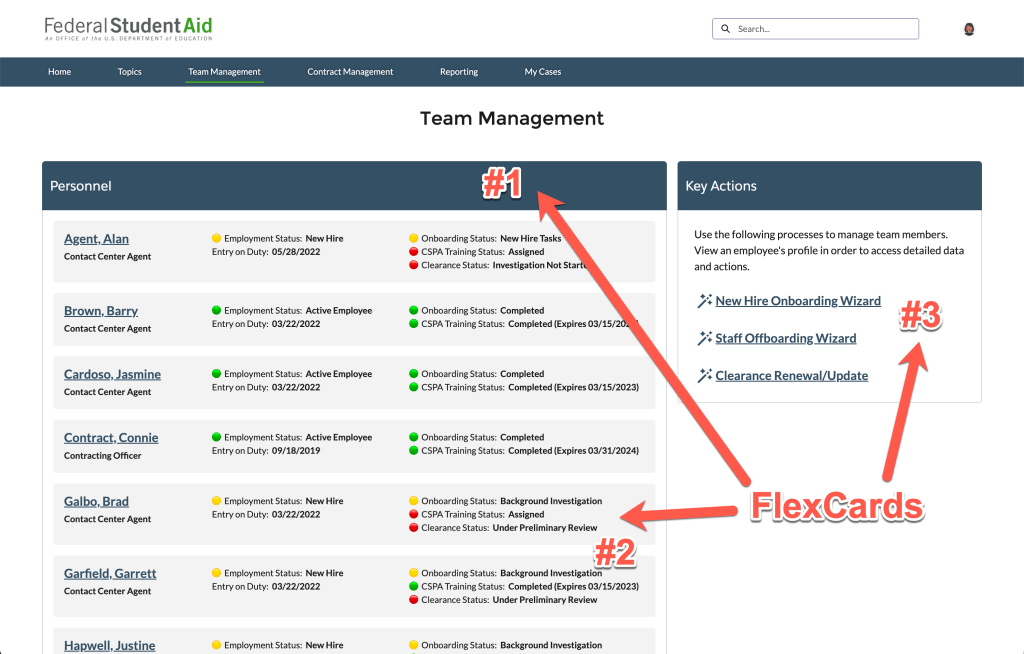Open the Reporting tab
Screen dimensions: 1024x654
pos(459,72)
